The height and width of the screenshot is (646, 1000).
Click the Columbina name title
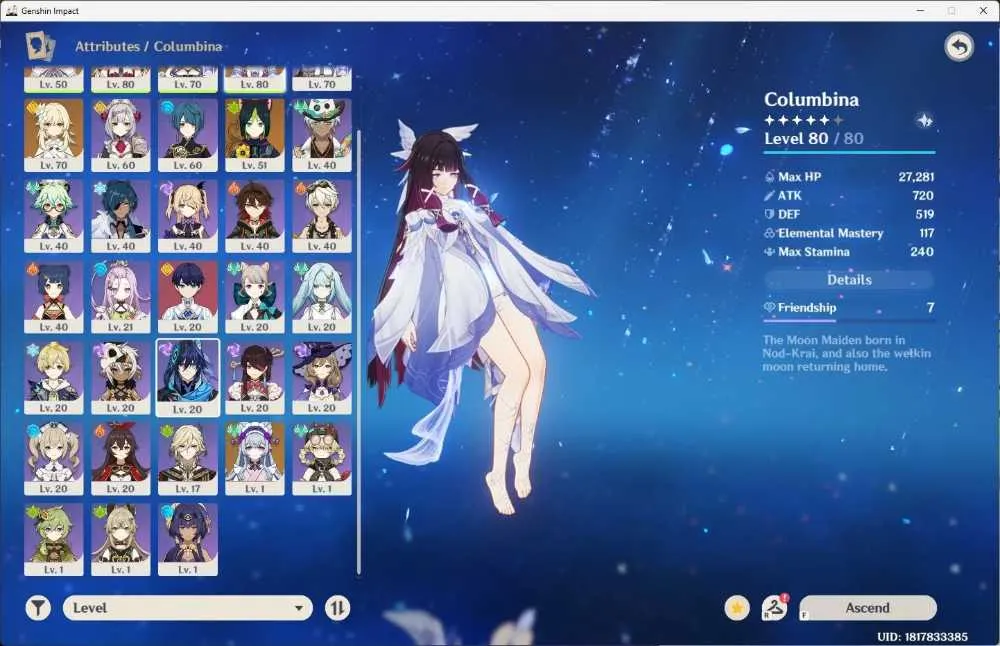point(811,99)
